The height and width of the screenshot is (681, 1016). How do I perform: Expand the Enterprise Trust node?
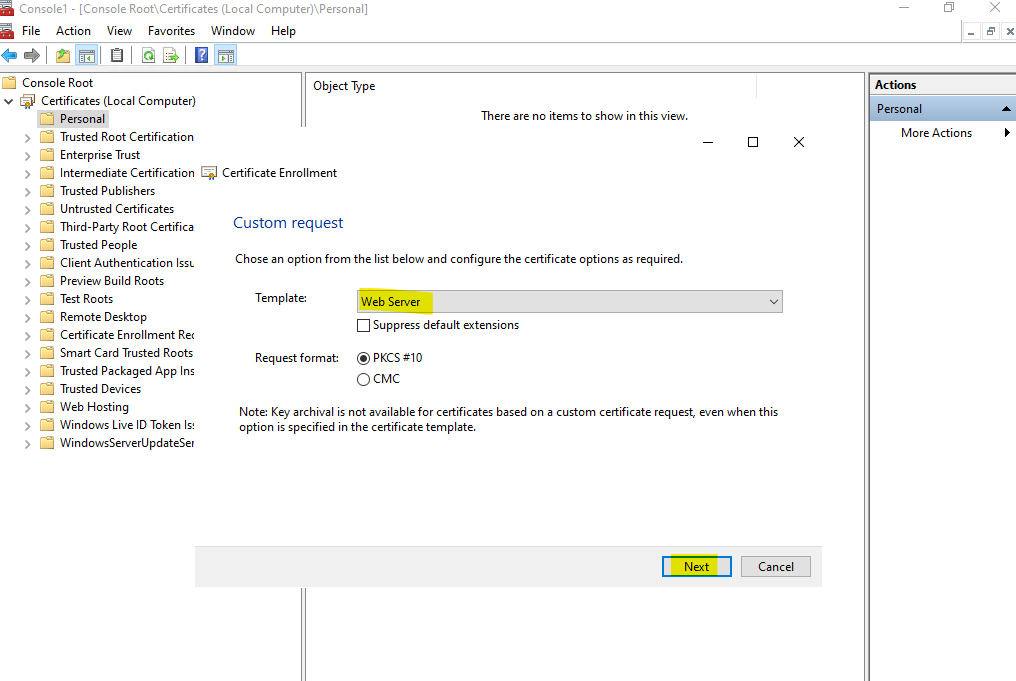click(x=27, y=156)
